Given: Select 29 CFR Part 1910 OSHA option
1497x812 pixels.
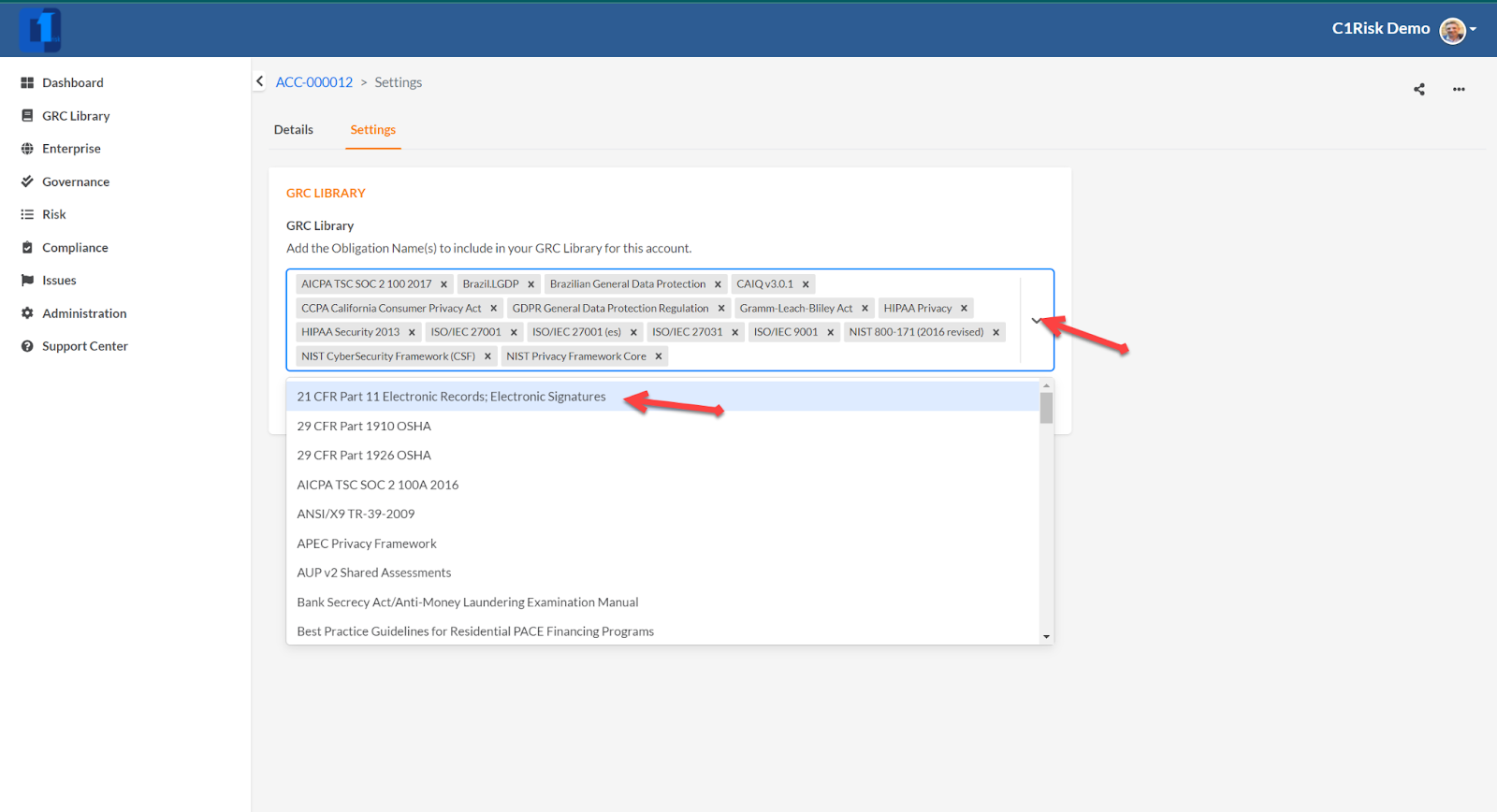Looking at the screenshot, I should pyautogui.click(x=662, y=426).
